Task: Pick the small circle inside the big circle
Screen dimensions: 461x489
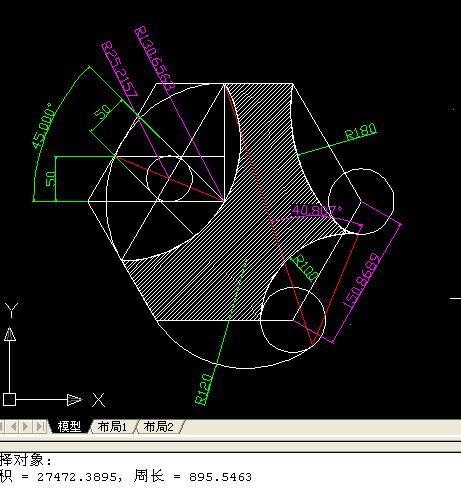Action: 169,178
